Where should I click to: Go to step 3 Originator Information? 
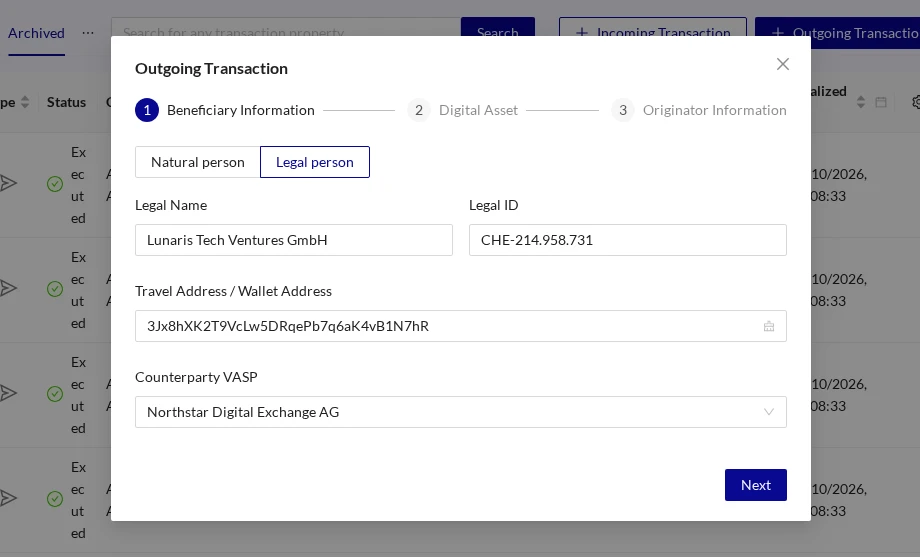click(x=699, y=110)
